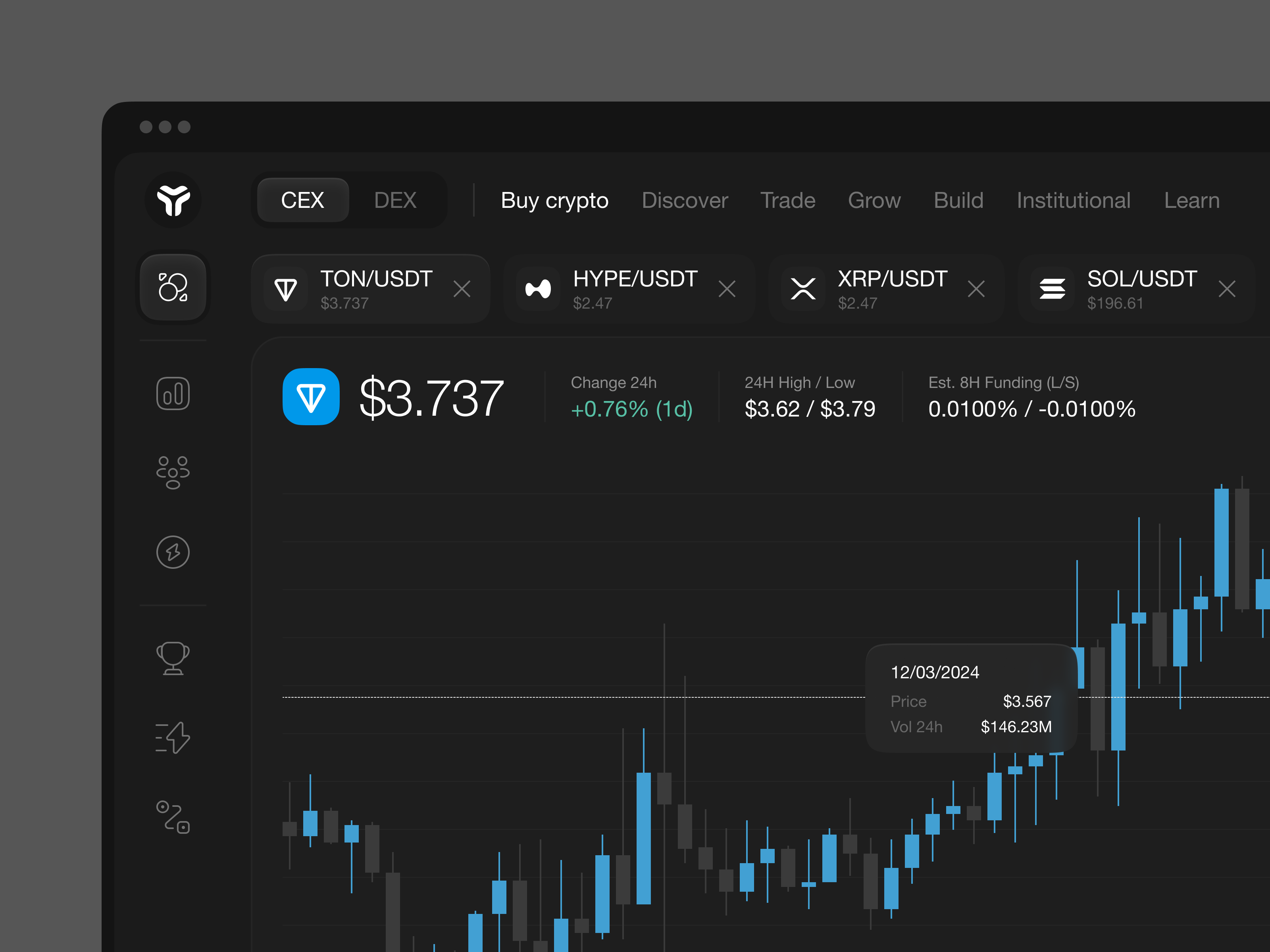Click the Buy crypto link
This screenshot has height=952, width=1270.
554,200
